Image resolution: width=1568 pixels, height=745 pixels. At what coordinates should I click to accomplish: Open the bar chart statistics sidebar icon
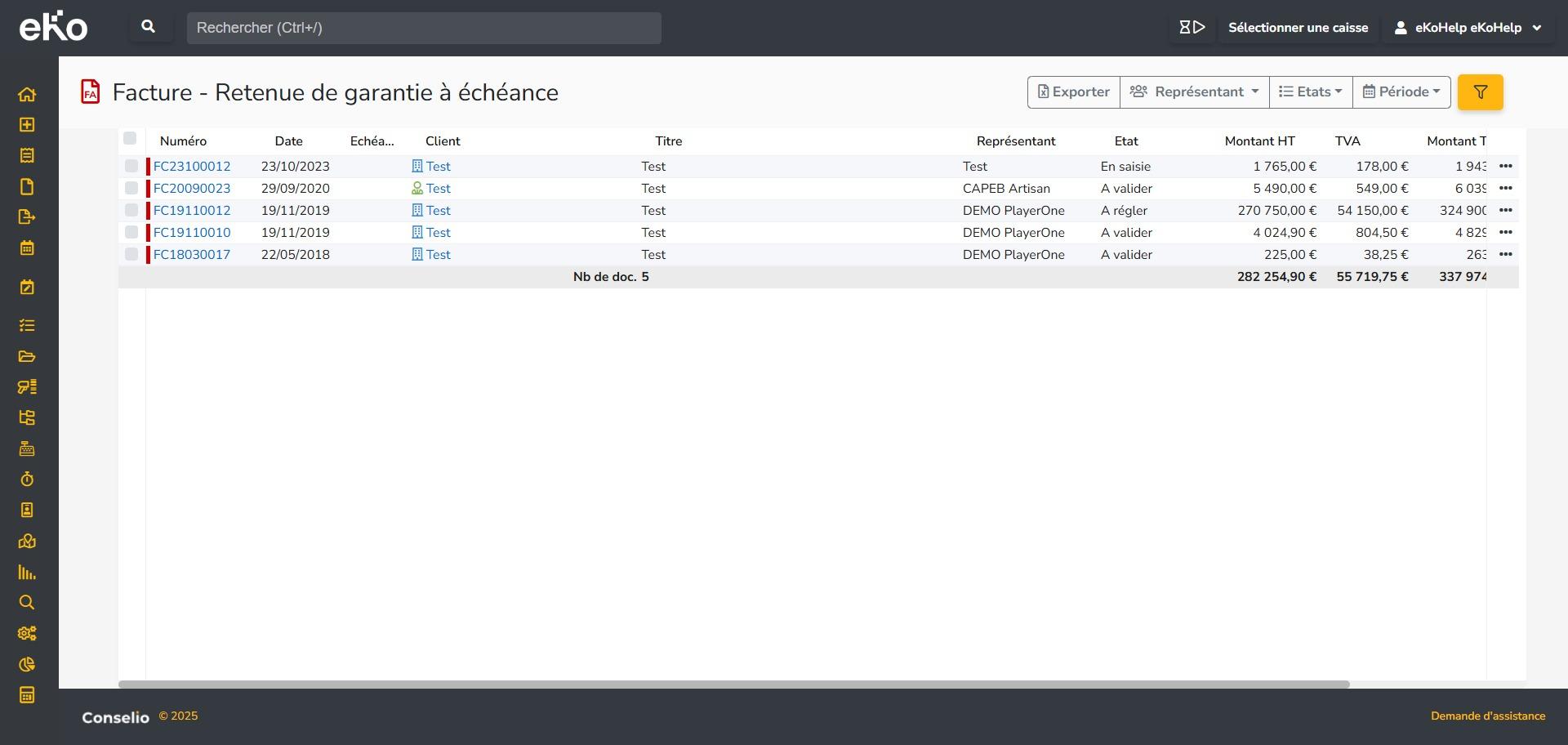[27, 573]
